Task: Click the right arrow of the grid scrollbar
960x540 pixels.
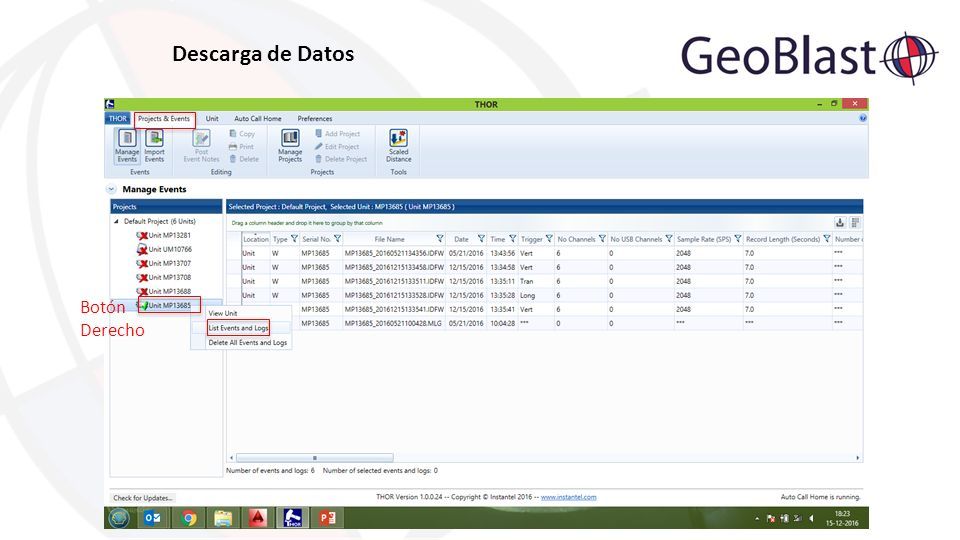Action: (857, 458)
